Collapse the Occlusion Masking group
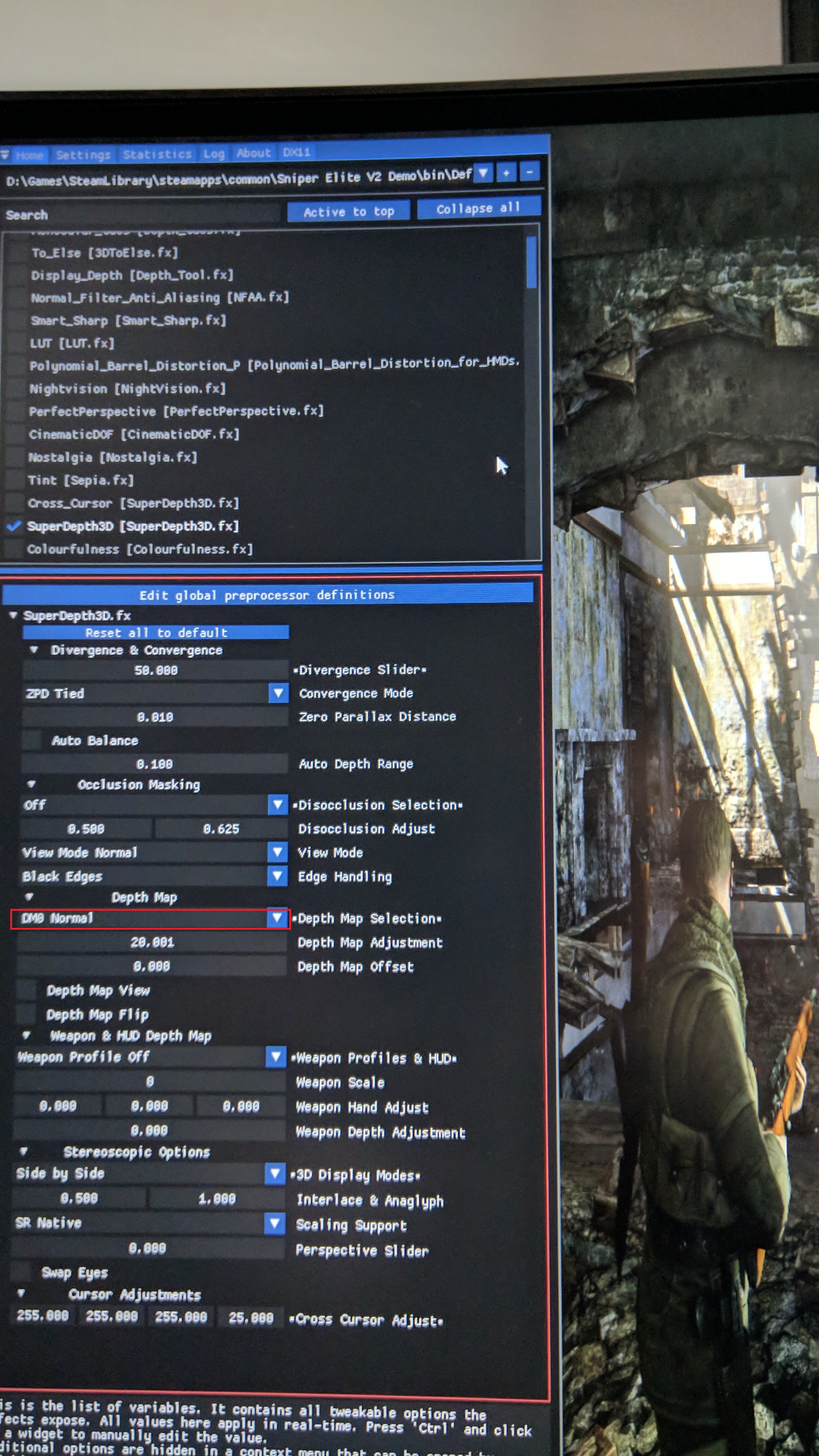819x1456 pixels. point(31,784)
